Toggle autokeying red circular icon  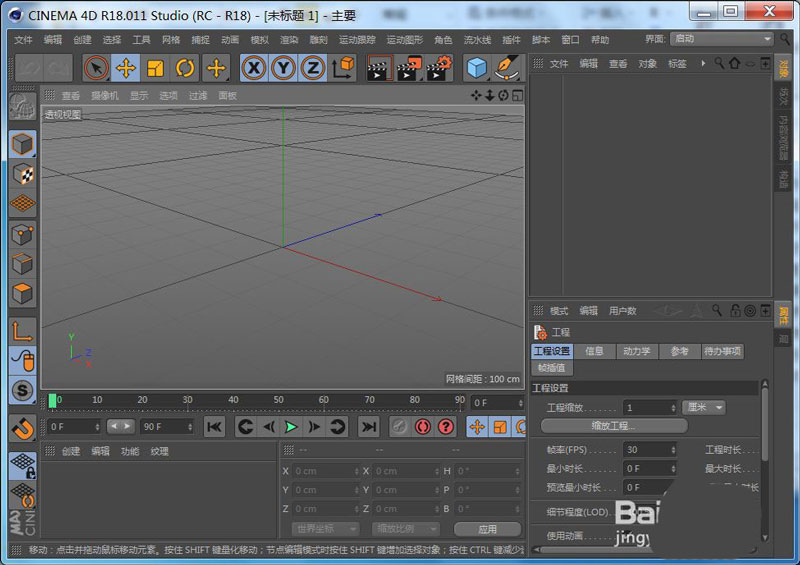tap(422, 427)
